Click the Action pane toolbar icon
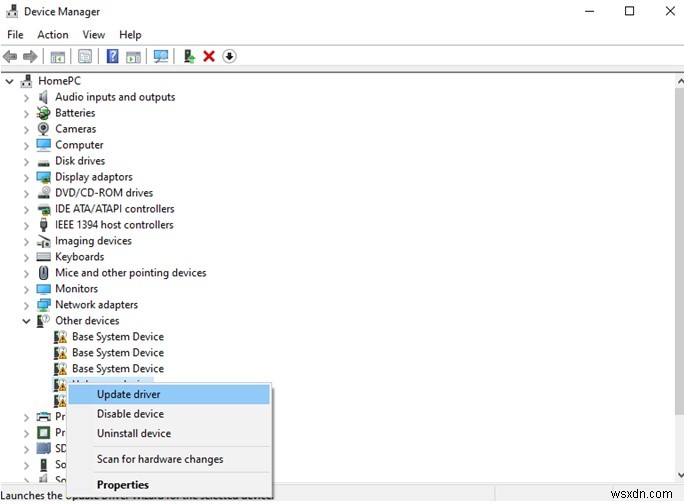 (133, 57)
